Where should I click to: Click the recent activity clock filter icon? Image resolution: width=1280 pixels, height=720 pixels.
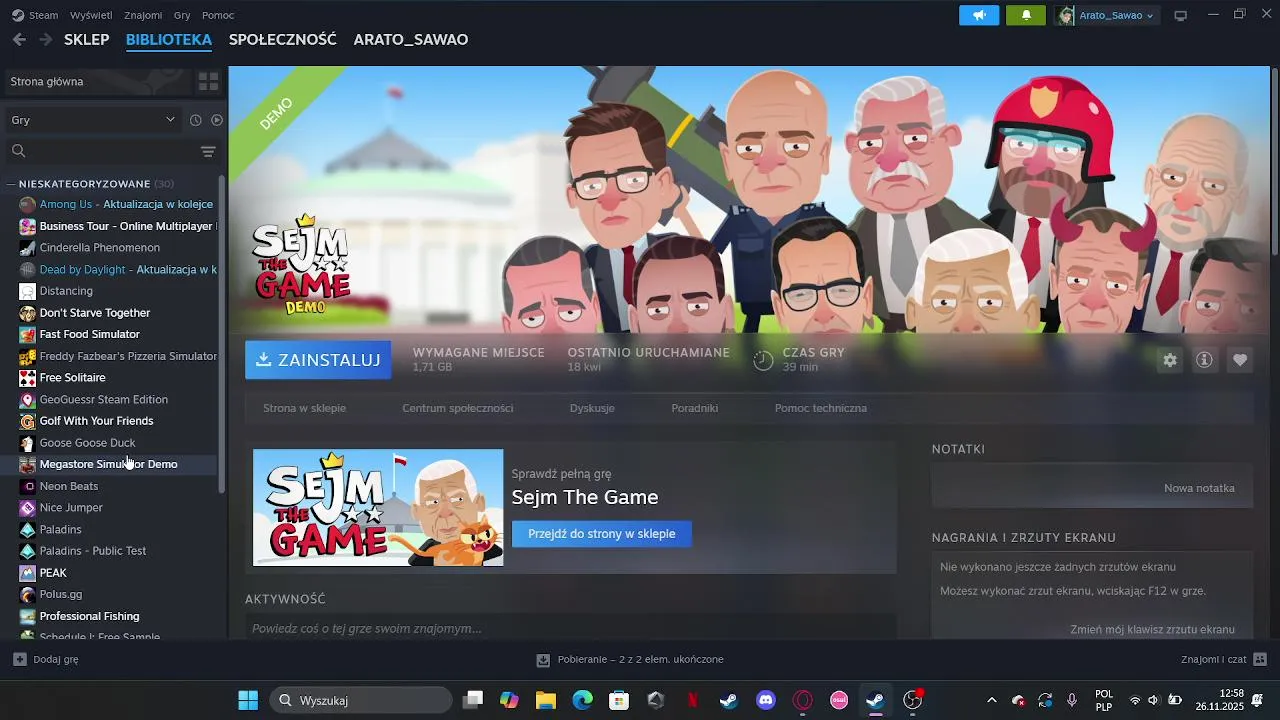(195, 120)
